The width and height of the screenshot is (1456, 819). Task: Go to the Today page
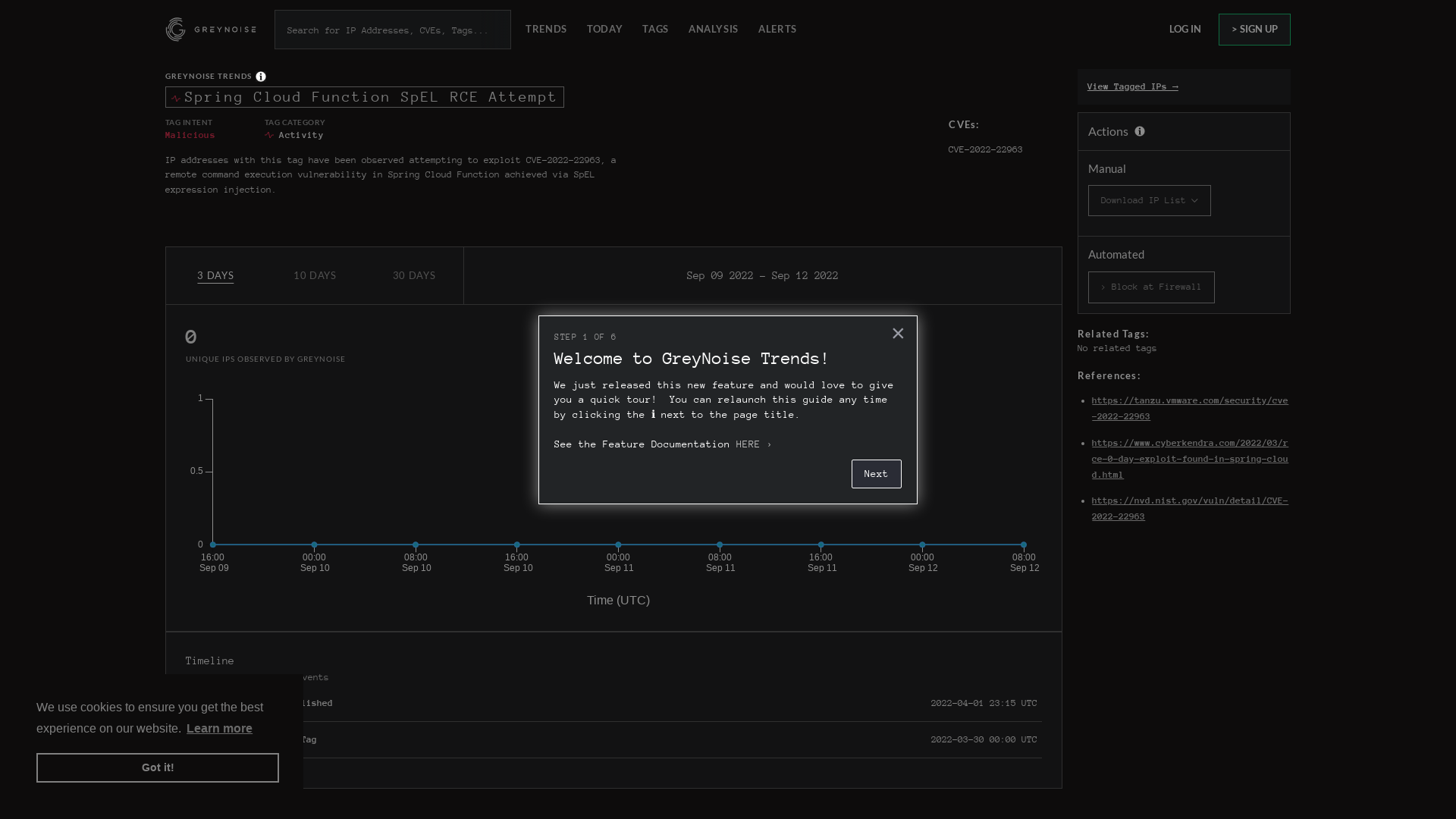[604, 29]
